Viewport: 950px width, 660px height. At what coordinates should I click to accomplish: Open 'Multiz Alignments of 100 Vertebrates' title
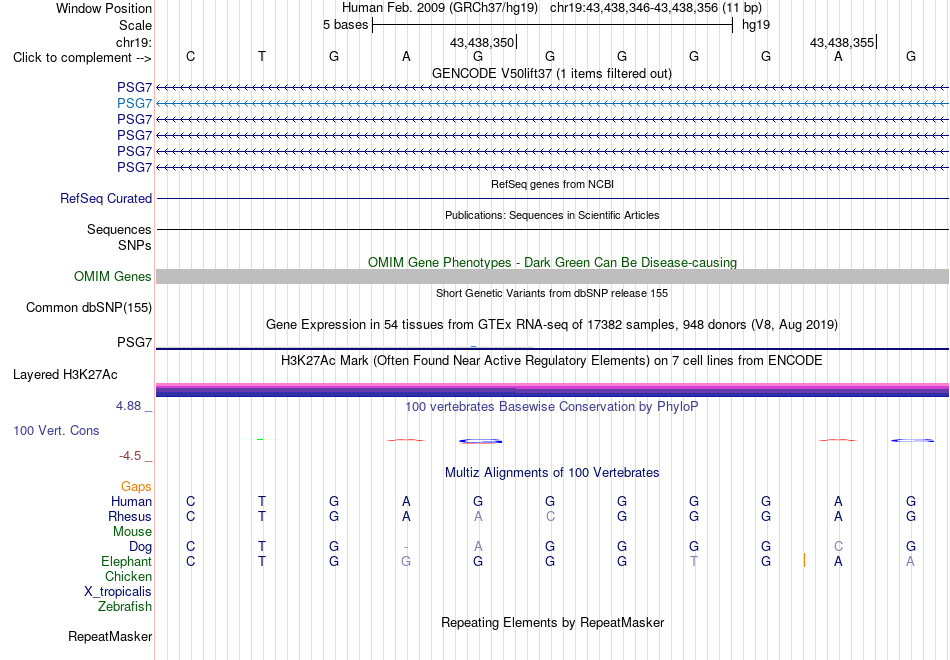click(552, 473)
